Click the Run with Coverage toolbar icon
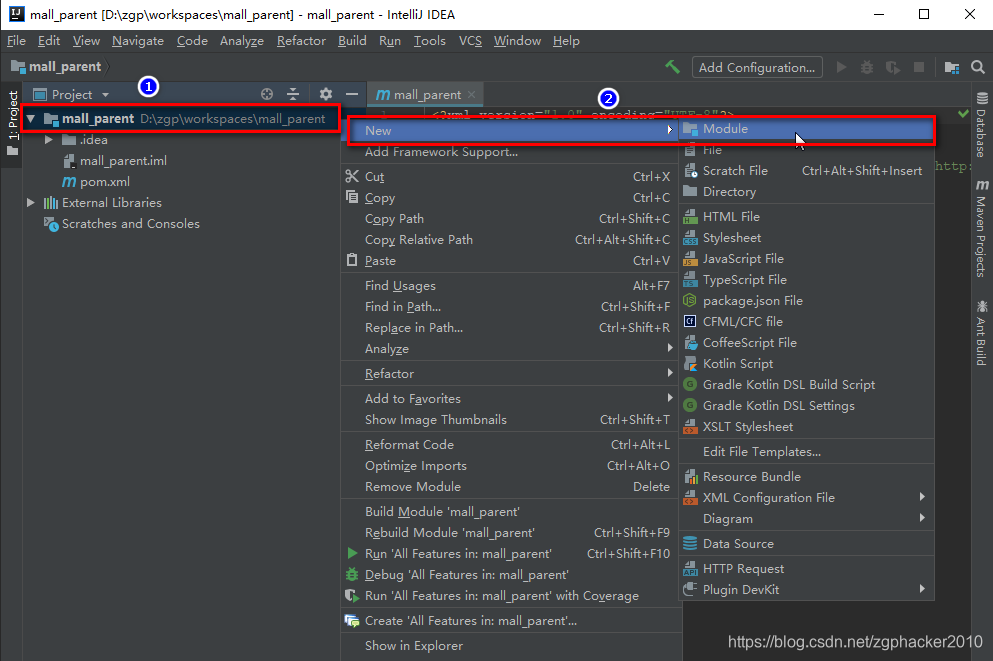This screenshot has height=661, width=993. coord(893,67)
